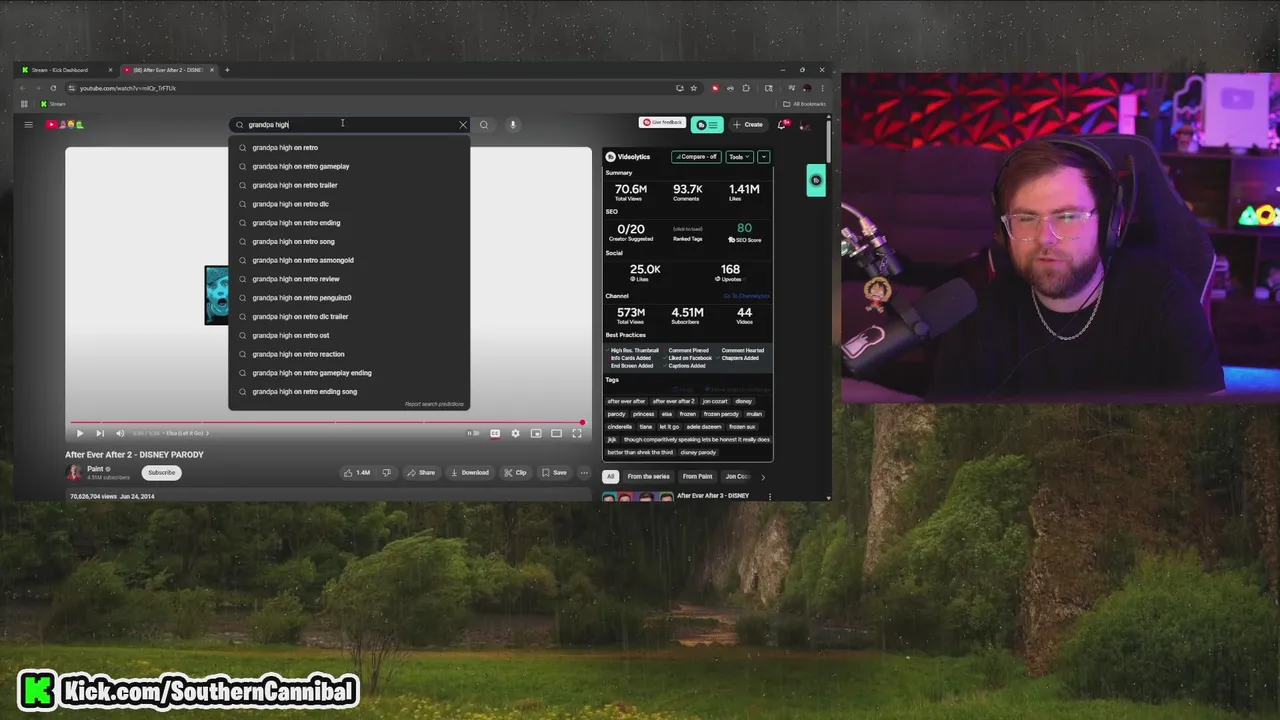Show more chips with right chevron
Screen dimensions: 1280x720
click(x=763, y=477)
